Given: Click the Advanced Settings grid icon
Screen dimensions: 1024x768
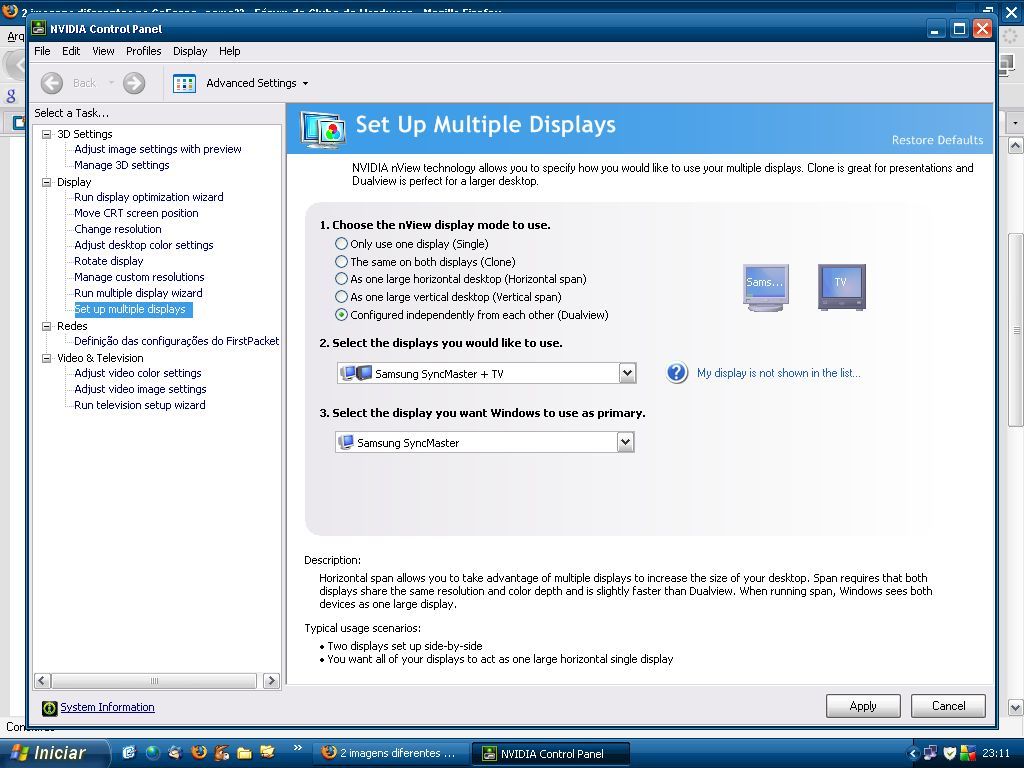Looking at the screenshot, I should coord(184,83).
